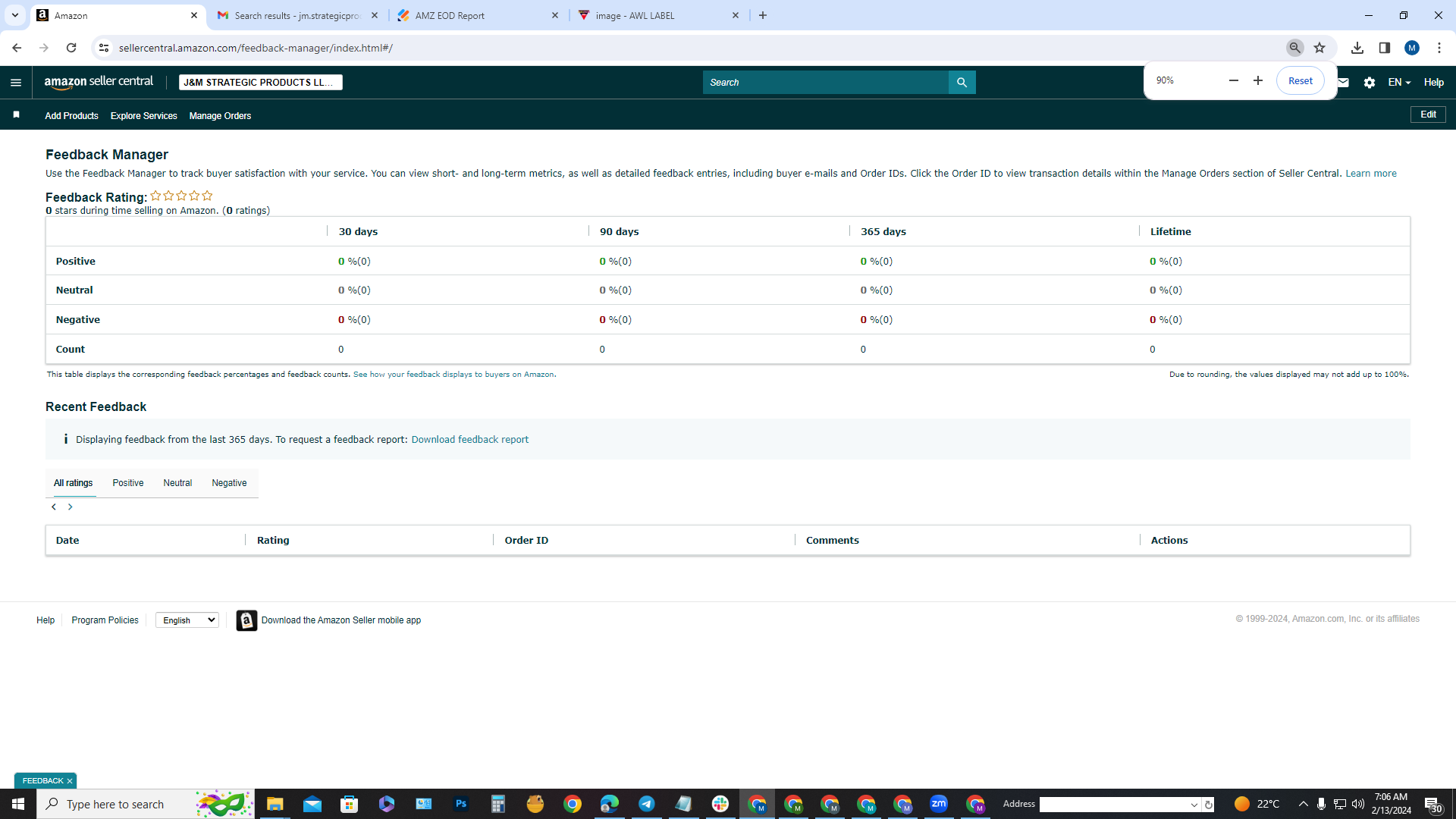Go to previous feedback page arrow

[54, 507]
